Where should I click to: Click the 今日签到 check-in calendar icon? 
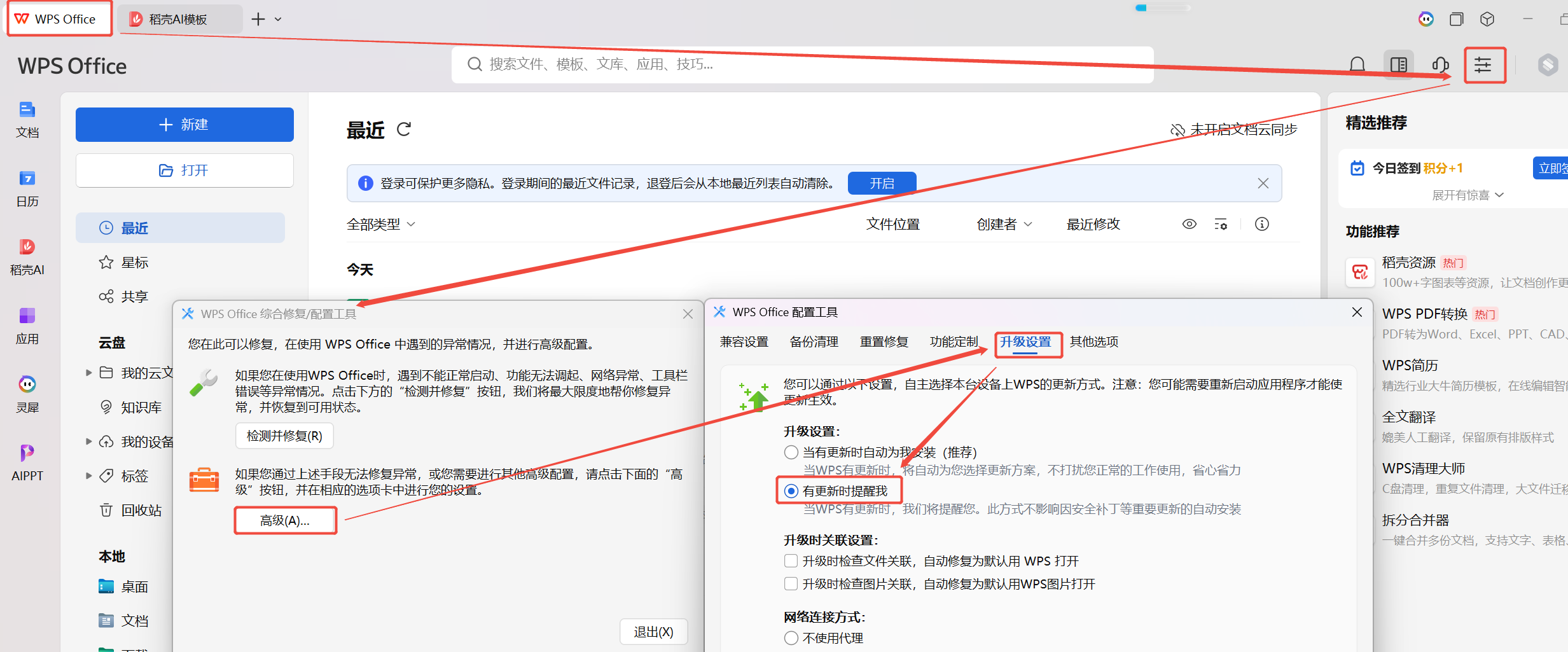(1357, 168)
